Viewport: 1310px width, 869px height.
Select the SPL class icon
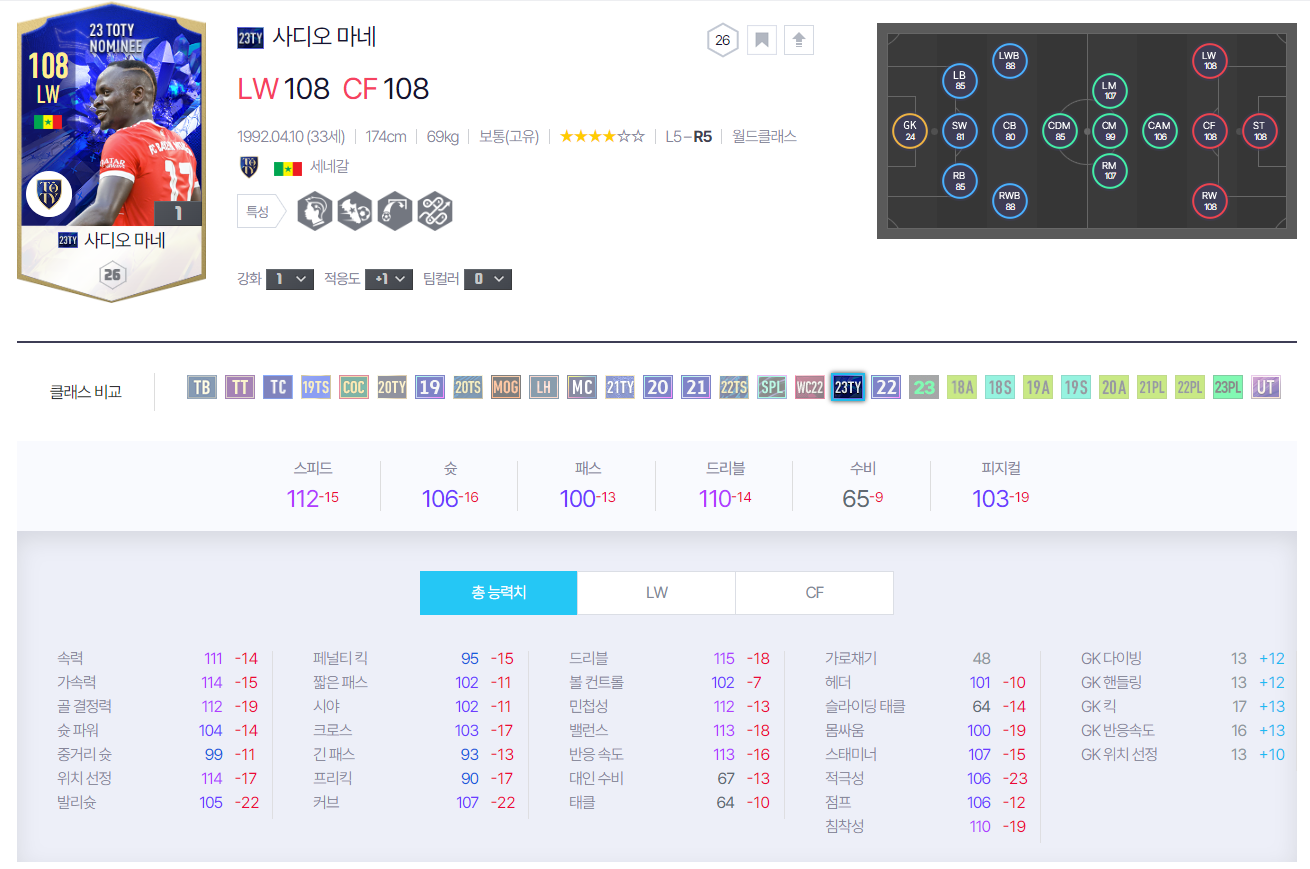772,387
